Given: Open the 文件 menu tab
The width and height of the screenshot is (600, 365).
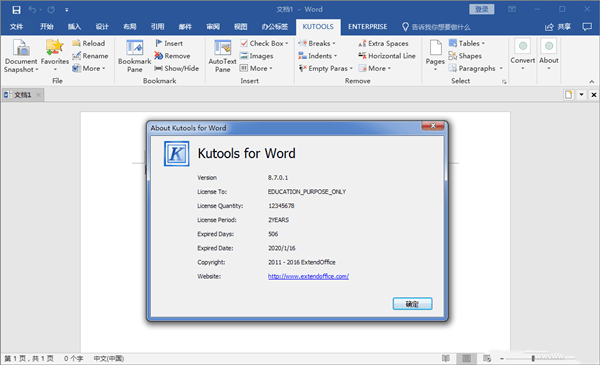Looking at the screenshot, I should [x=16, y=27].
